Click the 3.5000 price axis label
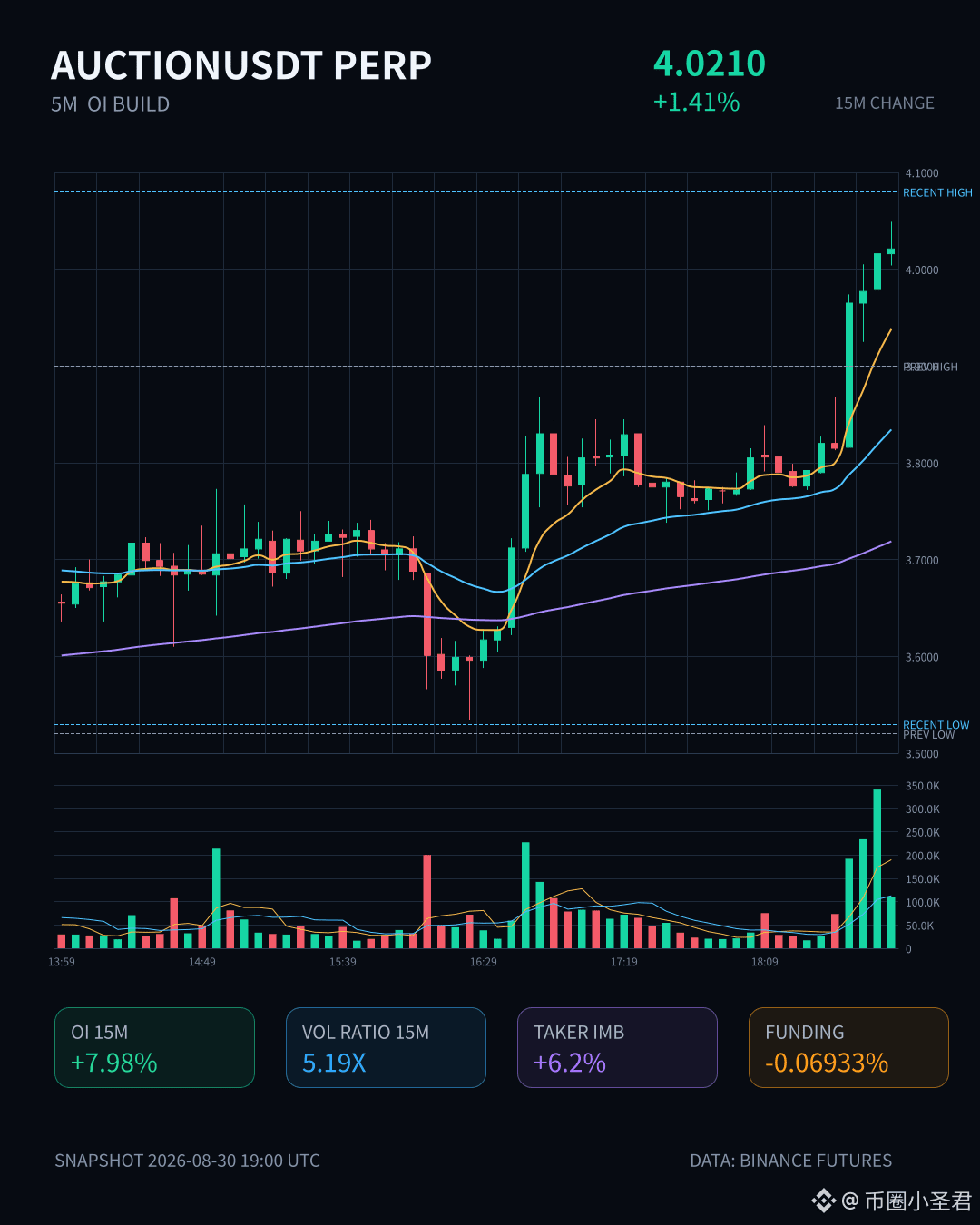The width and height of the screenshot is (980, 1225). tap(922, 754)
